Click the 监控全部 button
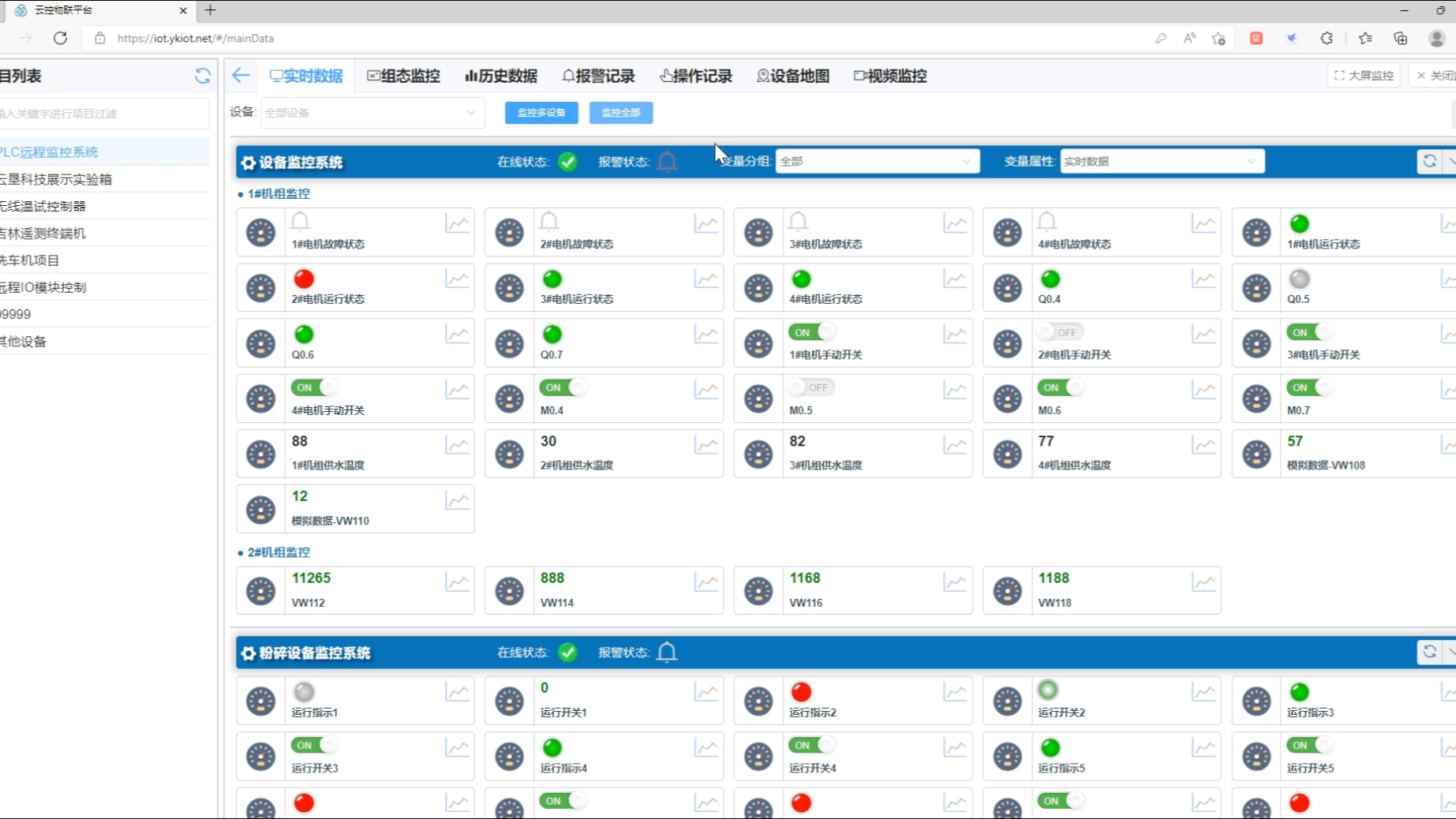Screen dimensions: 1456x819 point(621,113)
